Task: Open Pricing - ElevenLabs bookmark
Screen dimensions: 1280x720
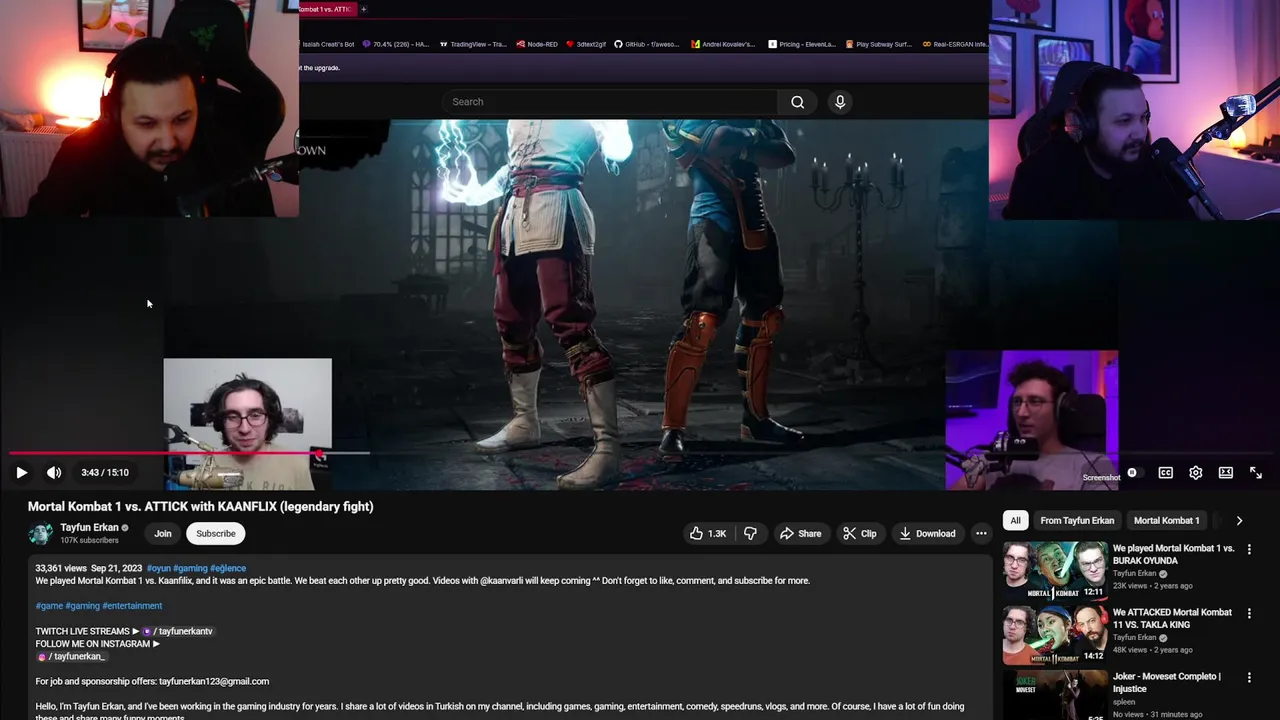Action: click(x=802, y=44)
